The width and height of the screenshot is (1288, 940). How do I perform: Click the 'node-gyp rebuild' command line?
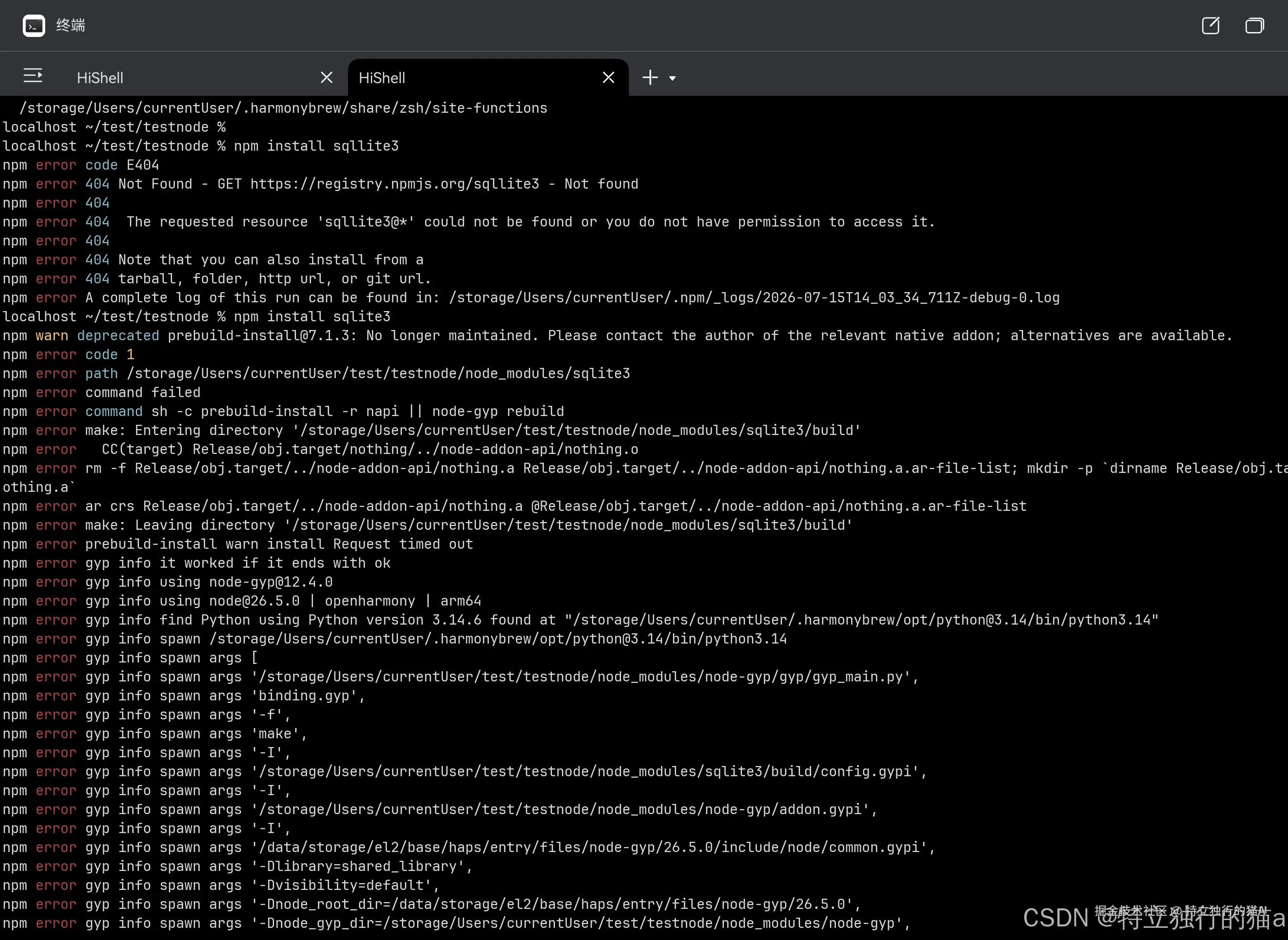point(283,411)
